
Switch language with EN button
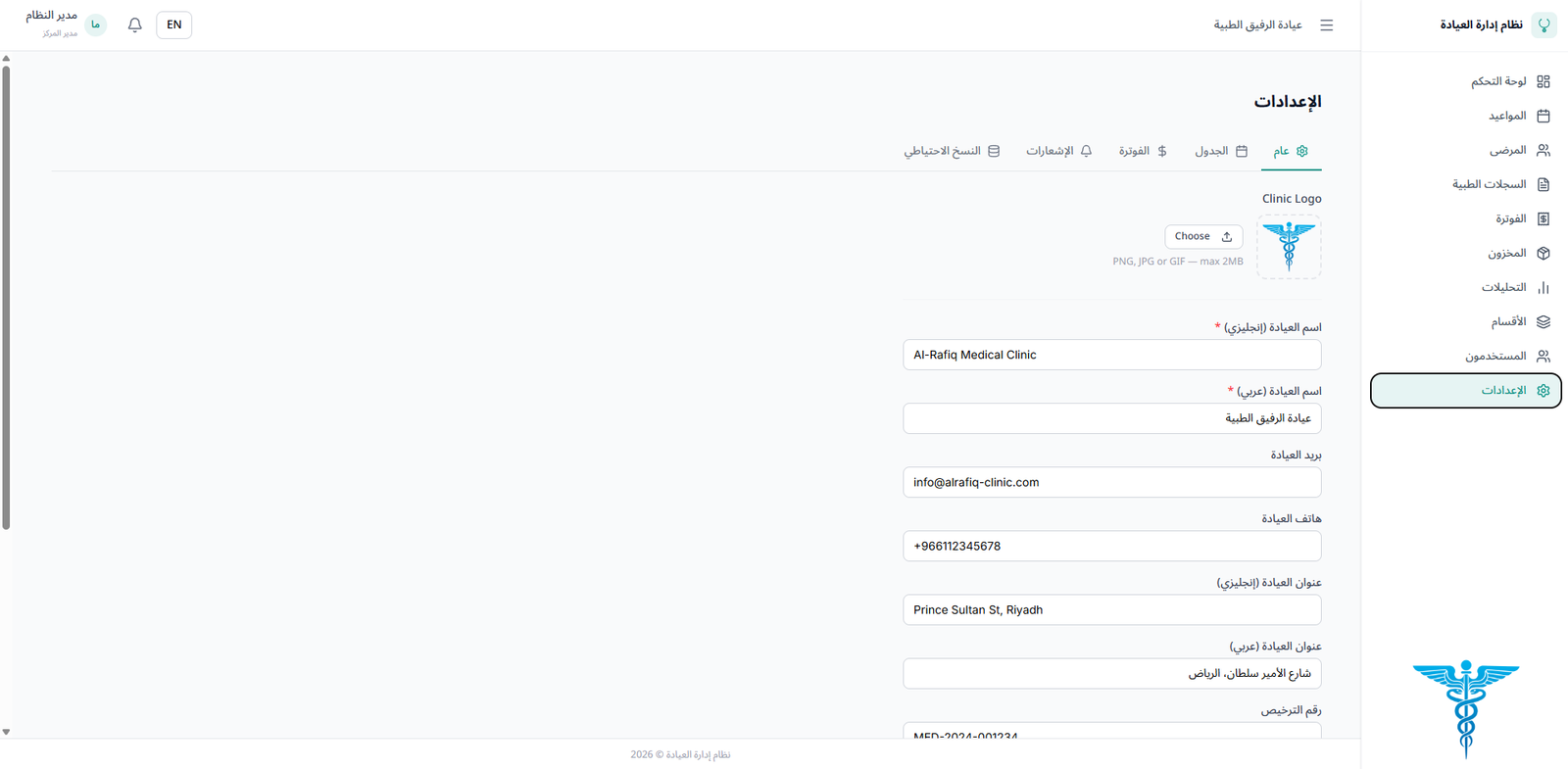[173, 25]
